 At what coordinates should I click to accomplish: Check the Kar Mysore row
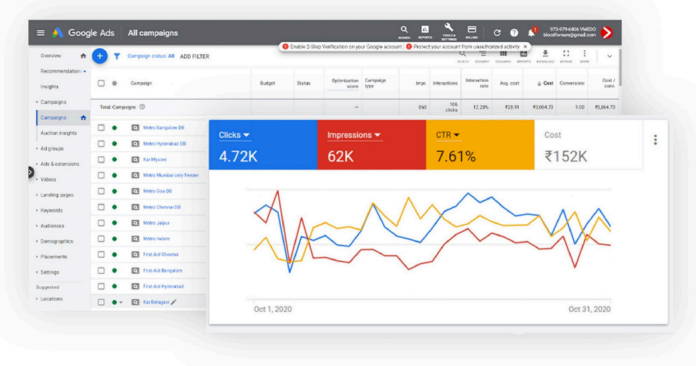(x=101, y=160)
